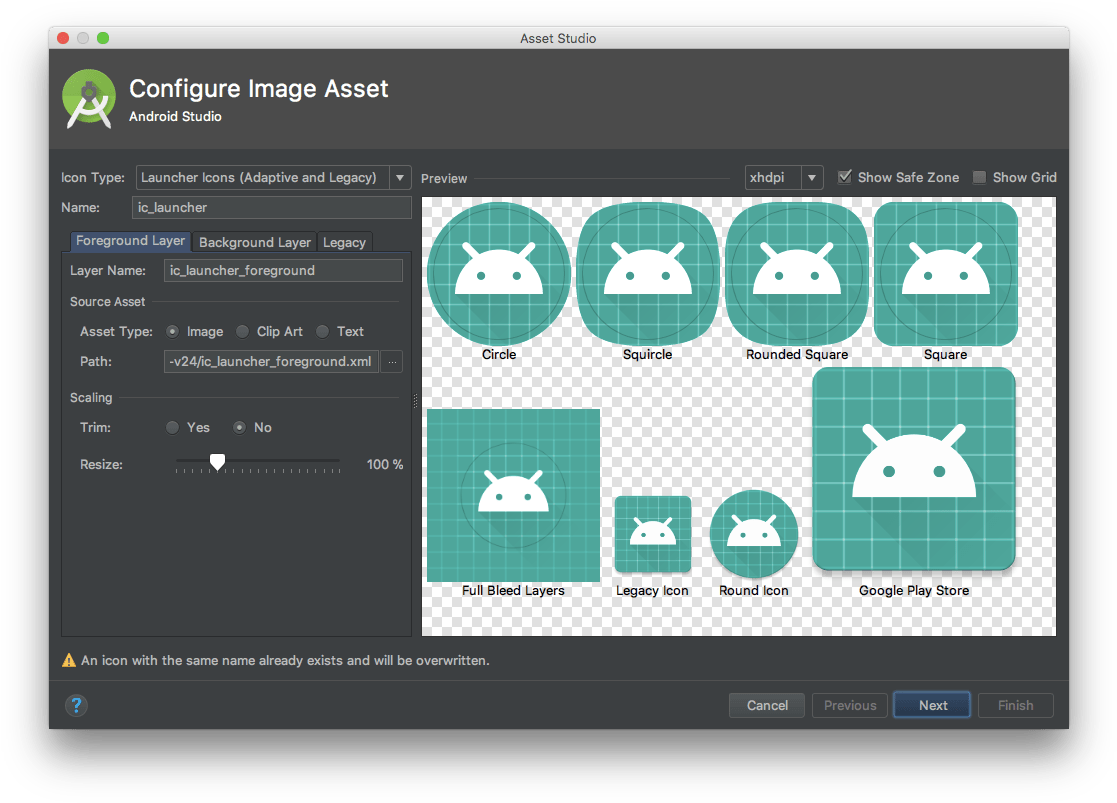The image size is (1117, 803).
Task: Set Trim to No
Action: 239,428
